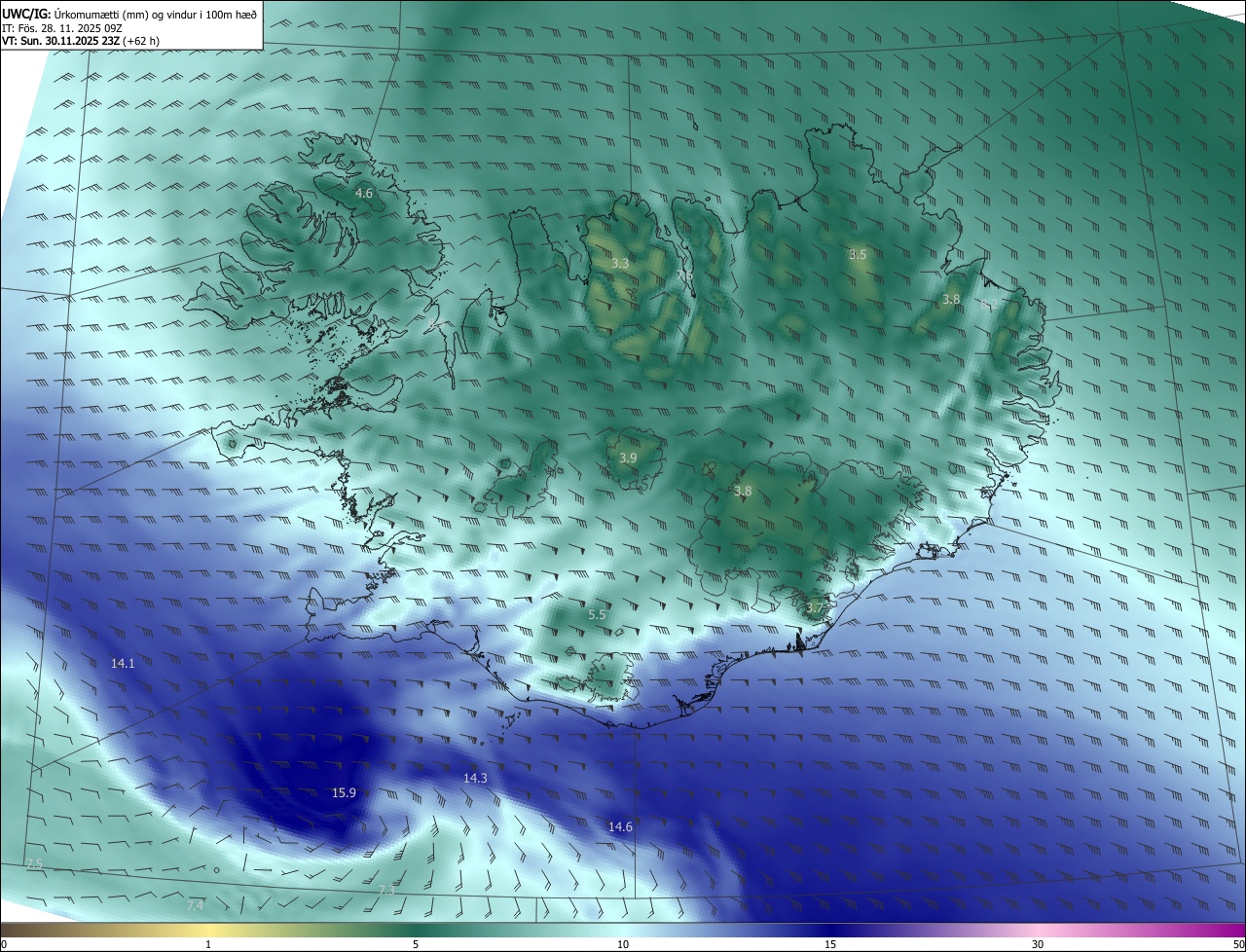Click the colour scale tick label 30

tap(1038, 944)
